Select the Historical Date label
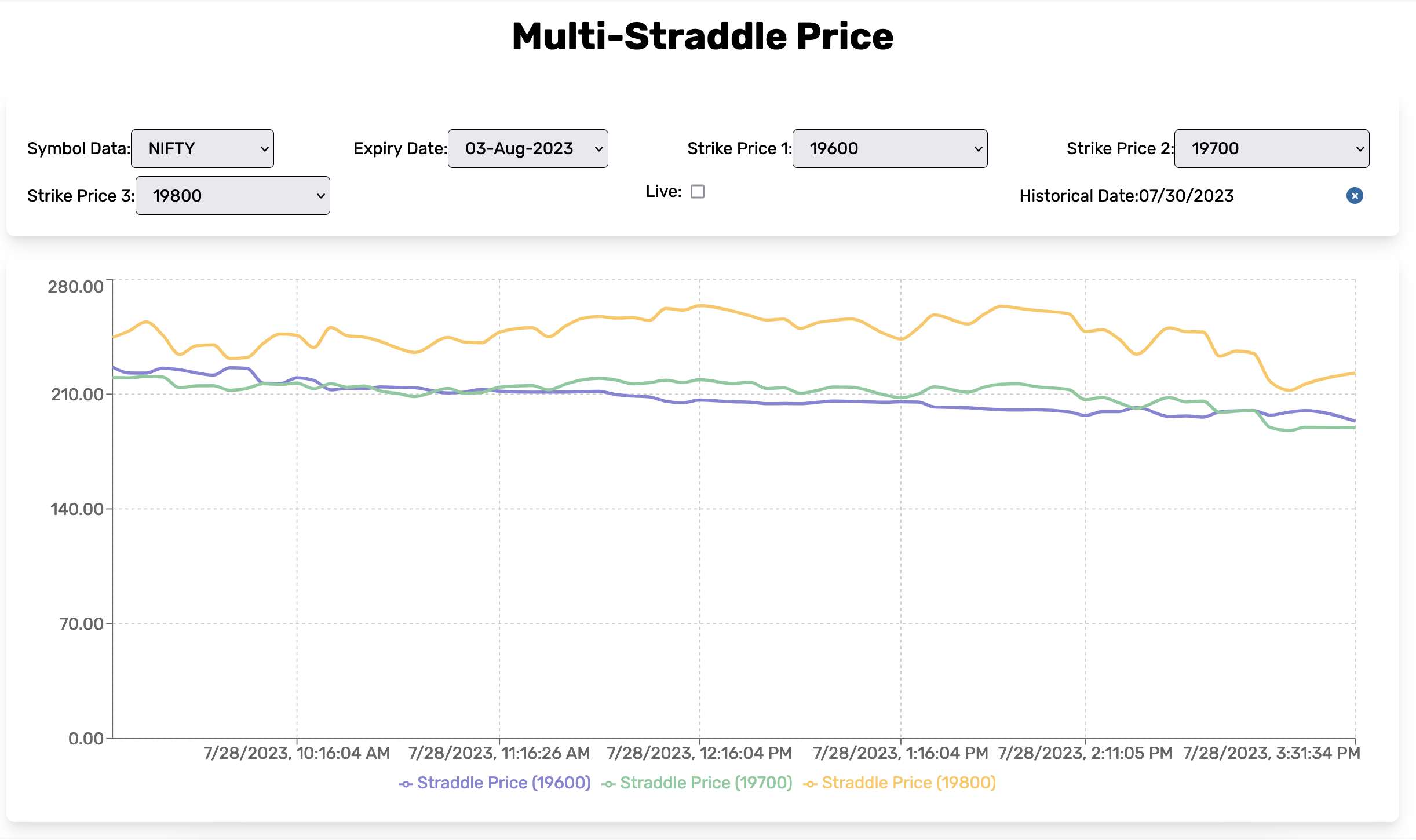 (1127, 196)
